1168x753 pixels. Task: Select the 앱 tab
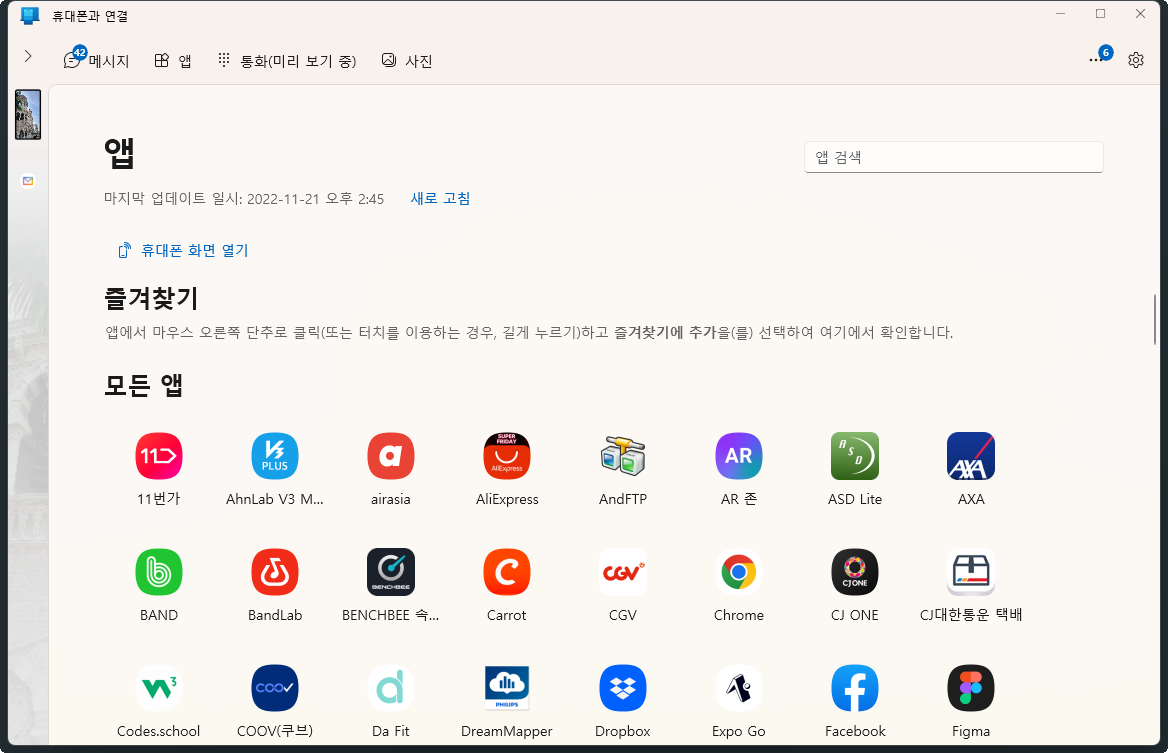point(173,61)
